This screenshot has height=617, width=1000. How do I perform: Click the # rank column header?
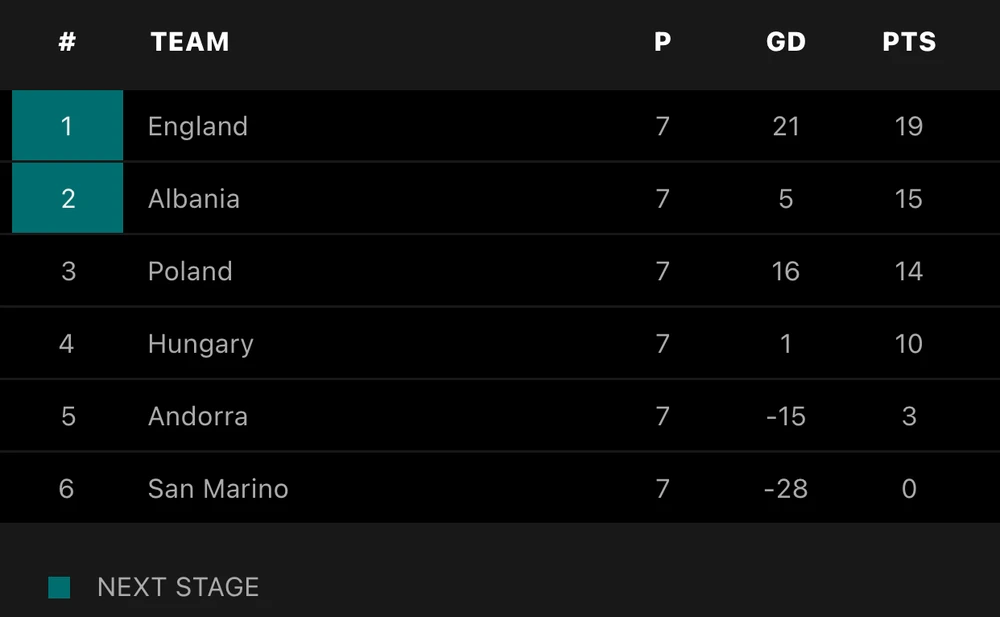(67, 42)
